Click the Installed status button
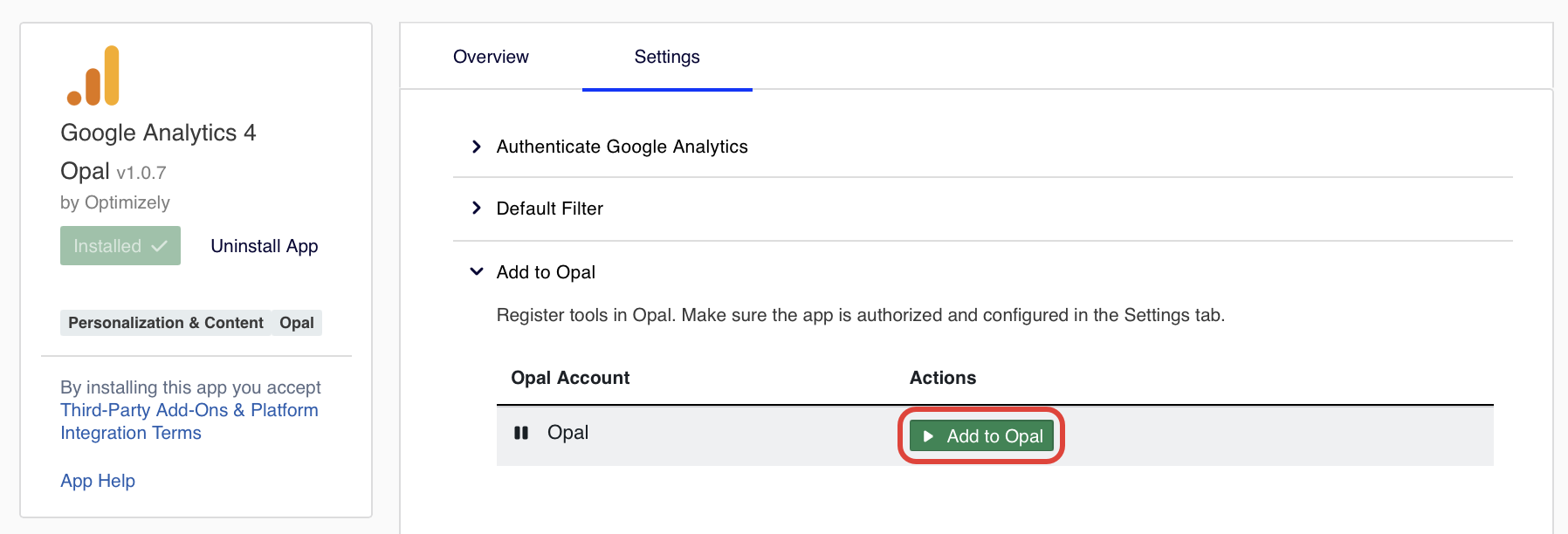 (120, 246)
